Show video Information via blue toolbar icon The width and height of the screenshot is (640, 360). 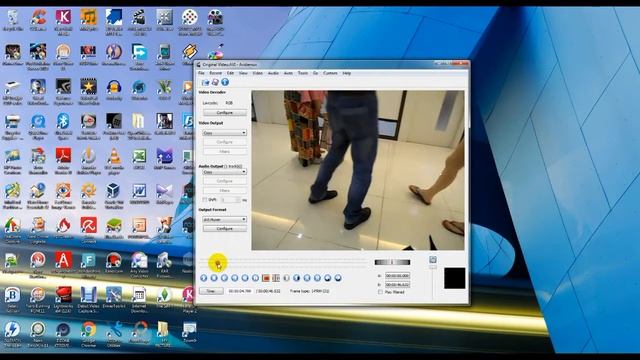point(224,82)
